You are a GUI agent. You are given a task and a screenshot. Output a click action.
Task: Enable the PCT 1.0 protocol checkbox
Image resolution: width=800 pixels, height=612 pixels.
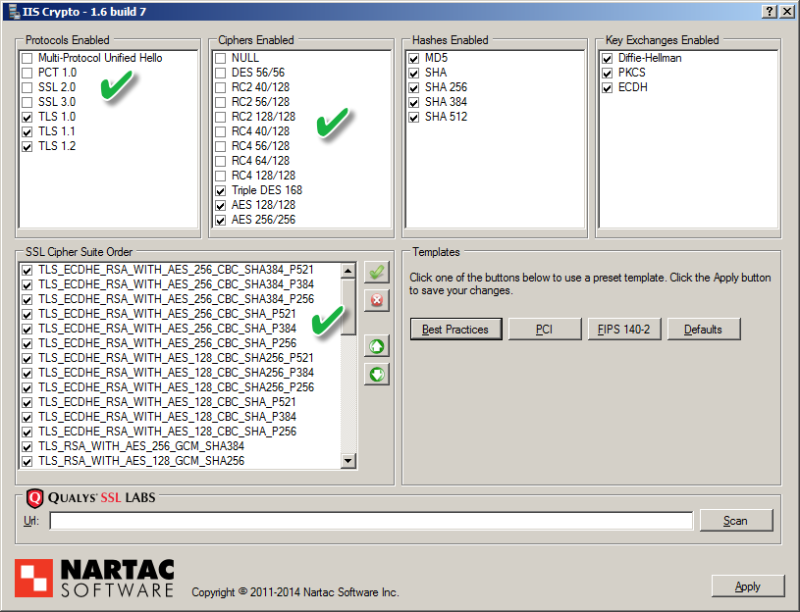(27, 73)
